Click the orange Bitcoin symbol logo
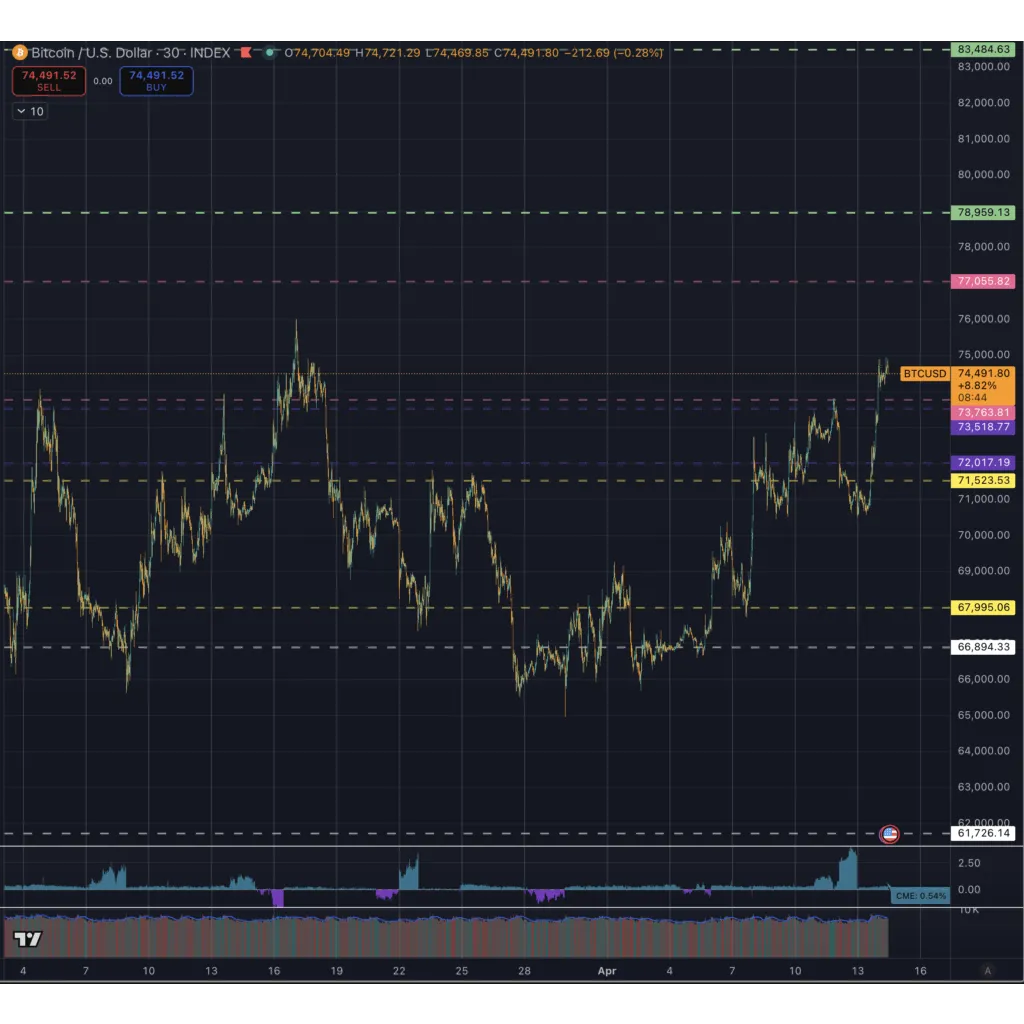1024x1024 pixels. point(20,52)
